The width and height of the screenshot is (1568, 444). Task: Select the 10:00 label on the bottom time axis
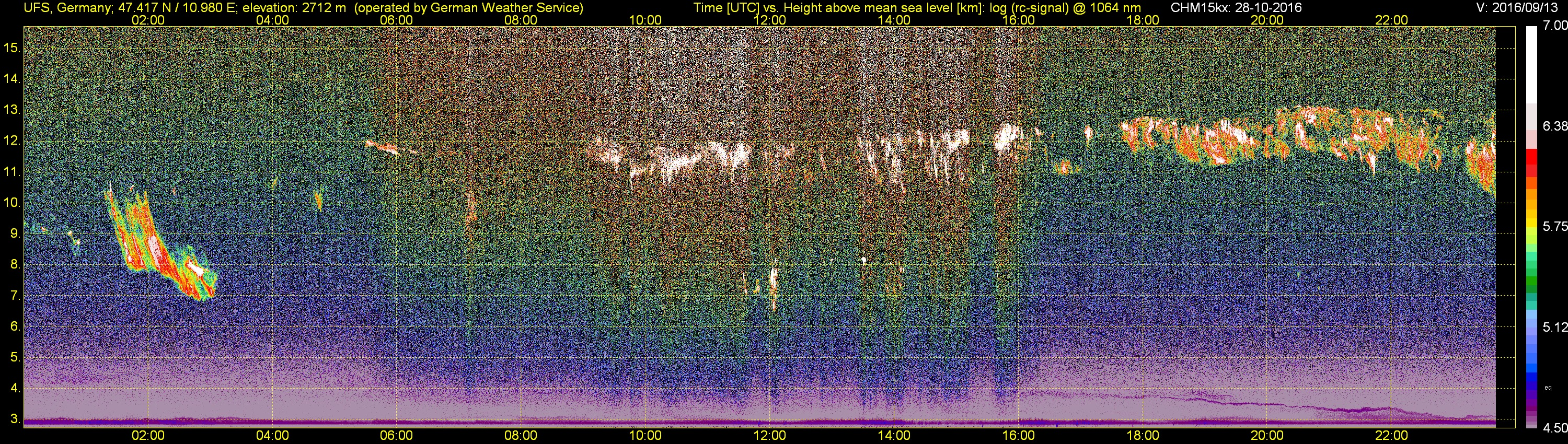pyautogui.click(x=645, y=436)
